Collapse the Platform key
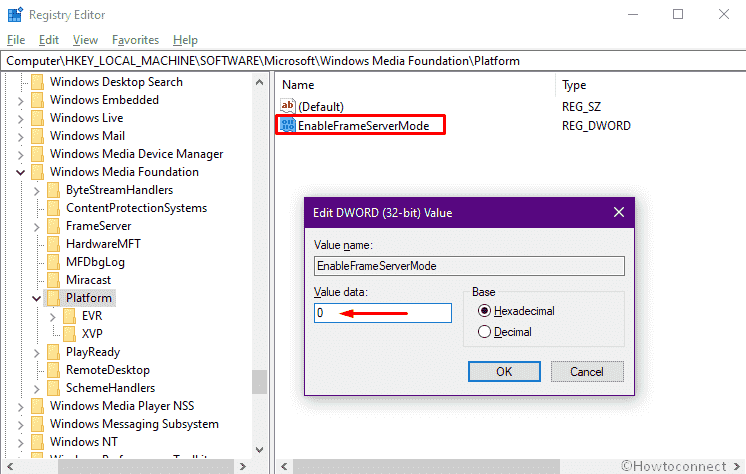The height and width of the screenshot is (474, 746). (37, 298)
